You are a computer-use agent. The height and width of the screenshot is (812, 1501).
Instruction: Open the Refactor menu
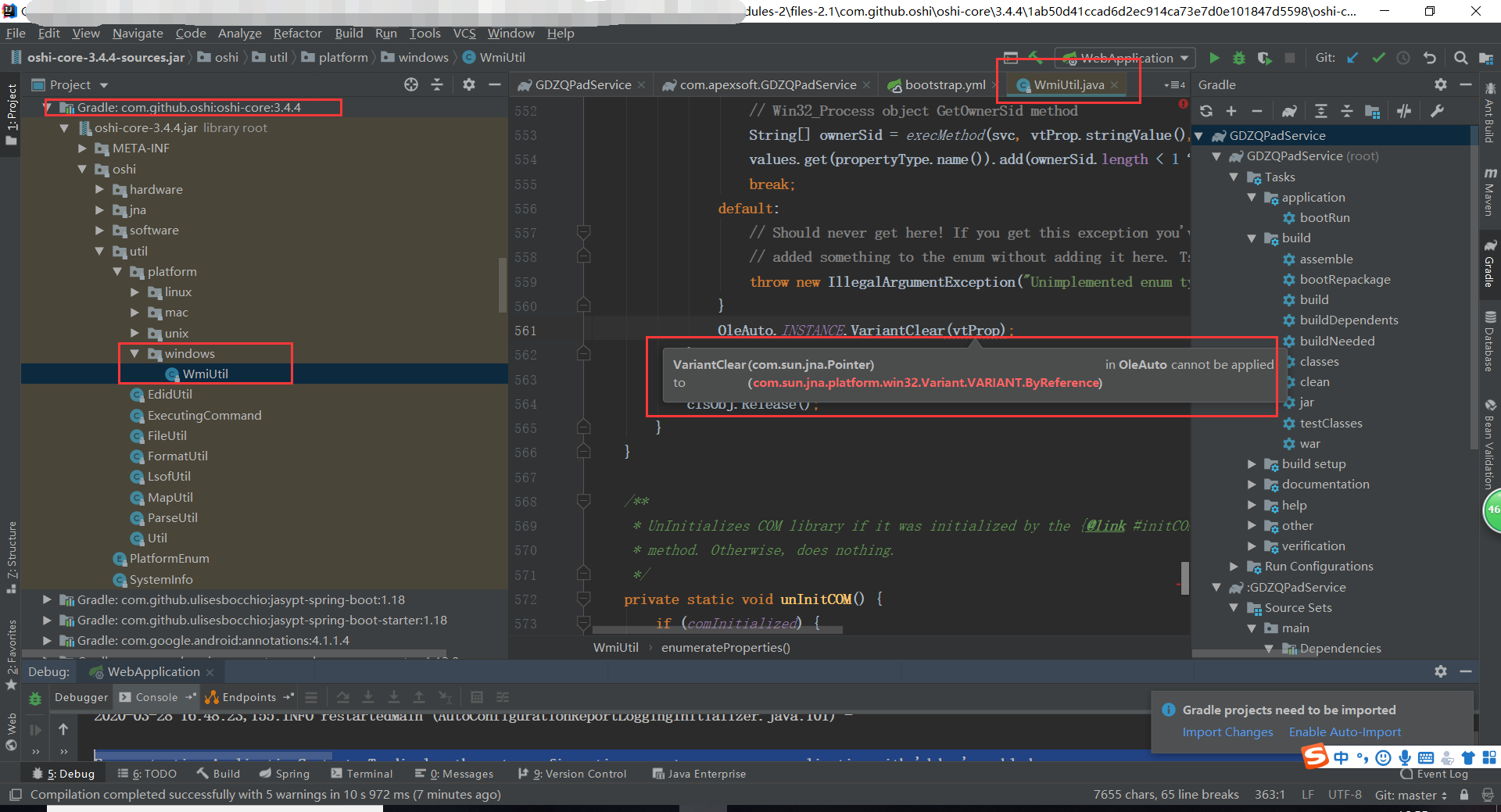pyautogui.click(x=297, y=34)
